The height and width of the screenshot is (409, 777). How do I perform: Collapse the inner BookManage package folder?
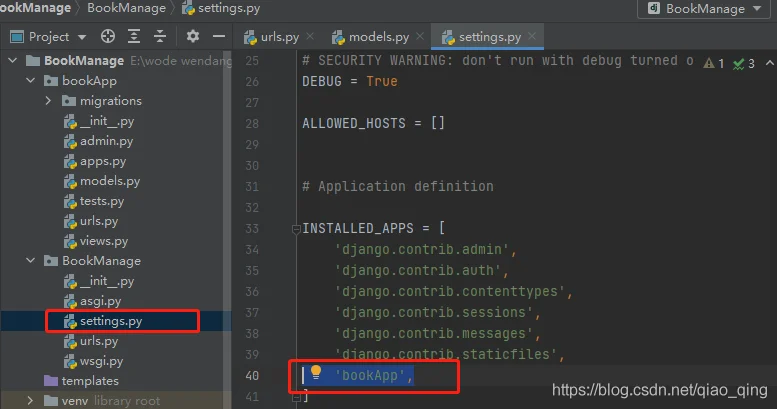pos(31,260)
